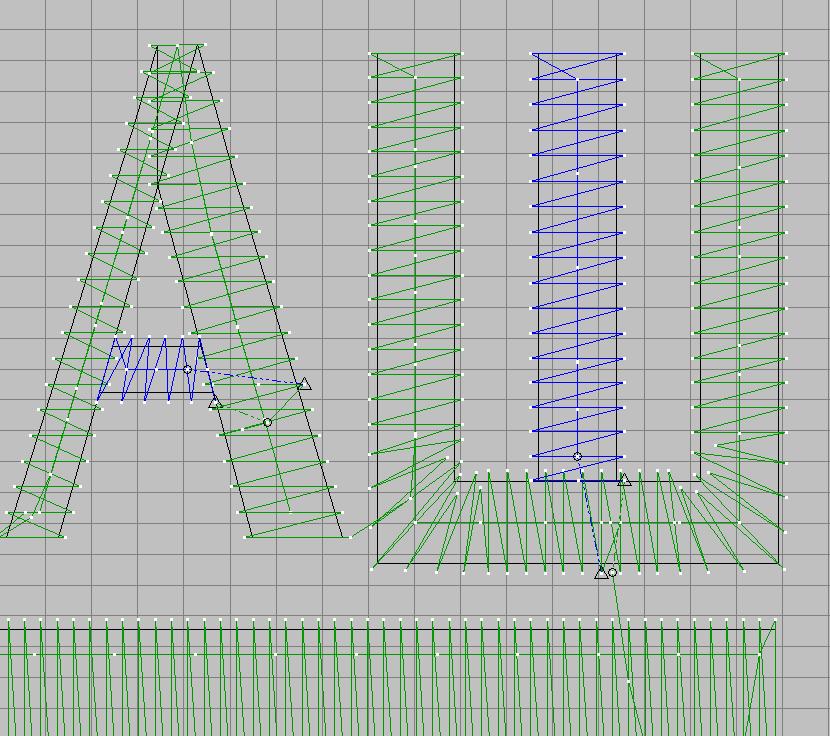The width and height of the screenshot is (830, 736).
Task: Click the triangle marker below the U-shape's bottom edge
Action: (x=601, y=573)
